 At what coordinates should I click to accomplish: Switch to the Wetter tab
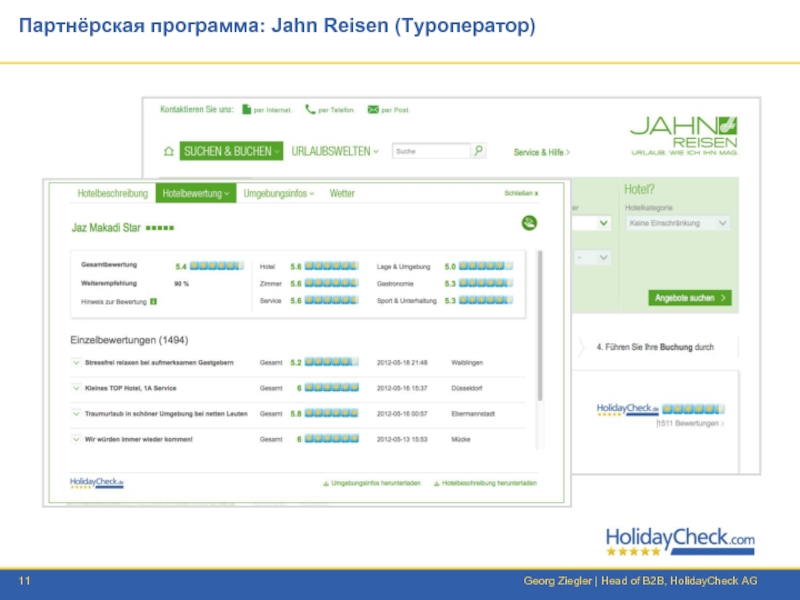coord(342,193)
